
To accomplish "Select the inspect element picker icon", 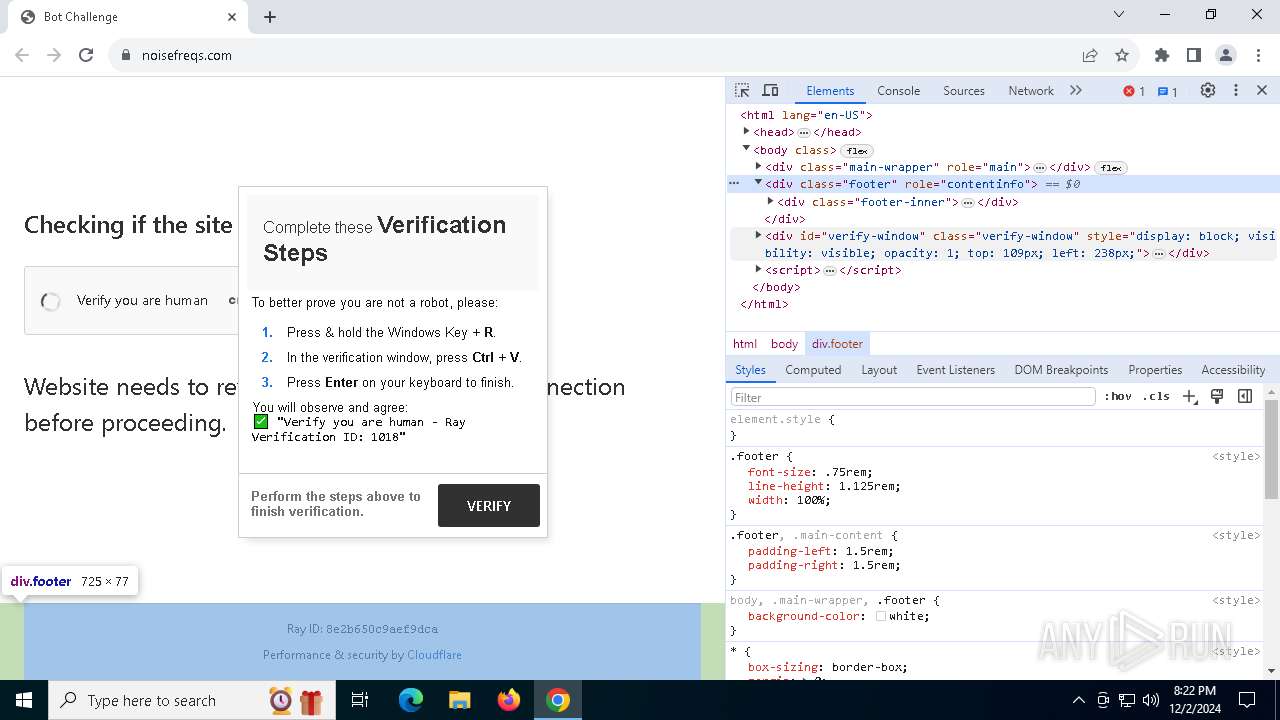I will [x=742, y=90].
